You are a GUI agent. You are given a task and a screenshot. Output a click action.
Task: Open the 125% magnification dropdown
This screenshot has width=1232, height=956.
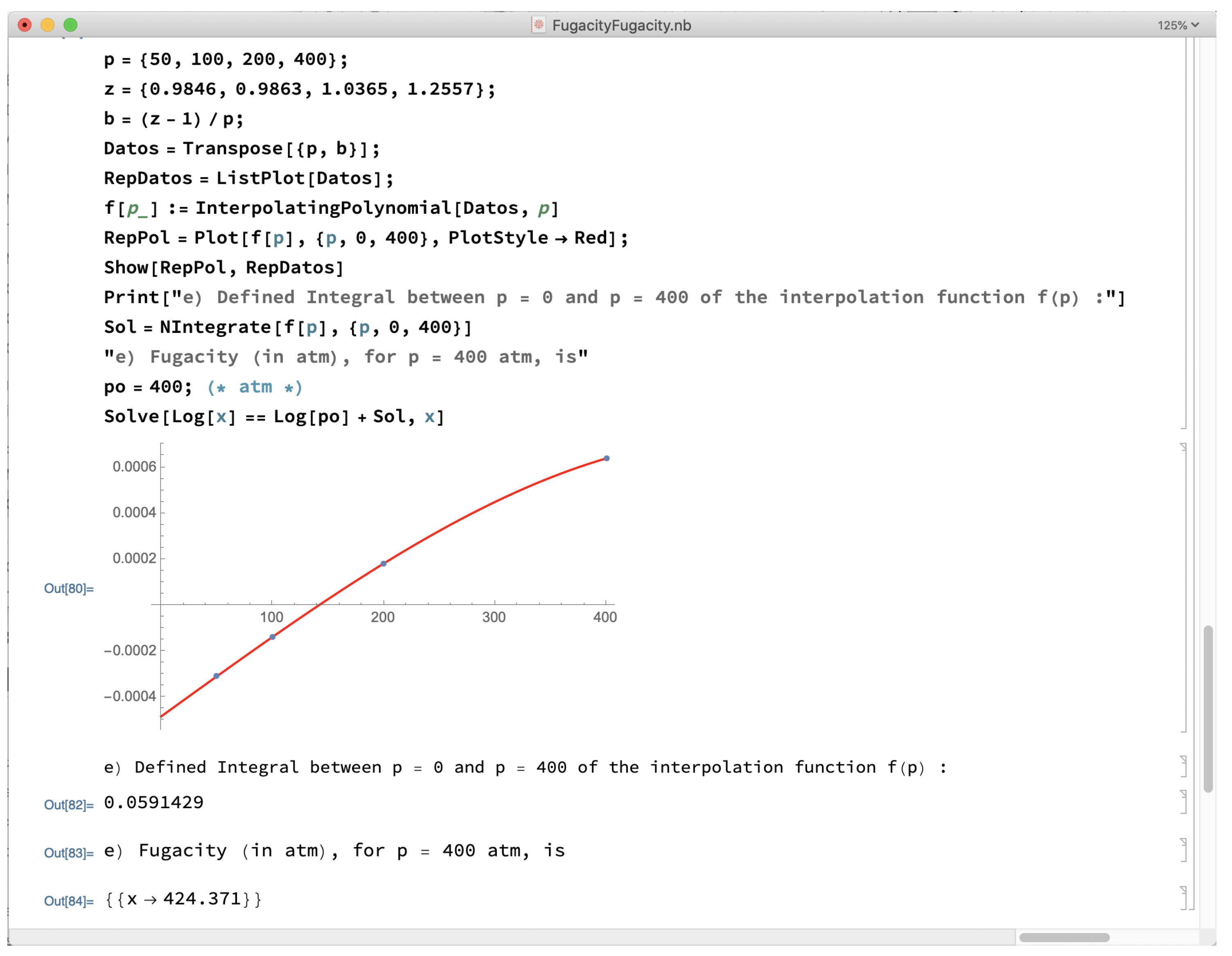point(1178,25)
